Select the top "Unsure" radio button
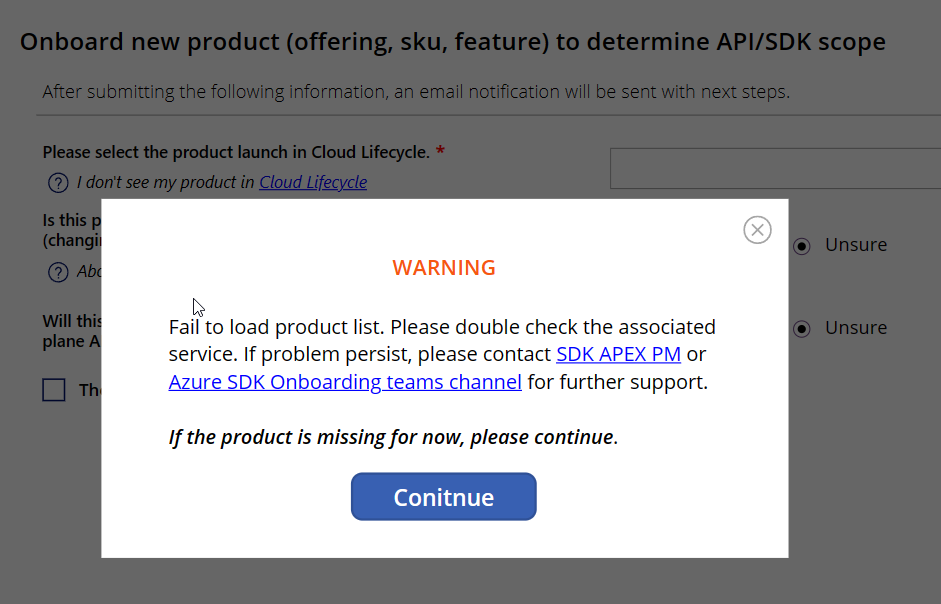The height and width of the screenshot is (604, 941). (801, 244)
